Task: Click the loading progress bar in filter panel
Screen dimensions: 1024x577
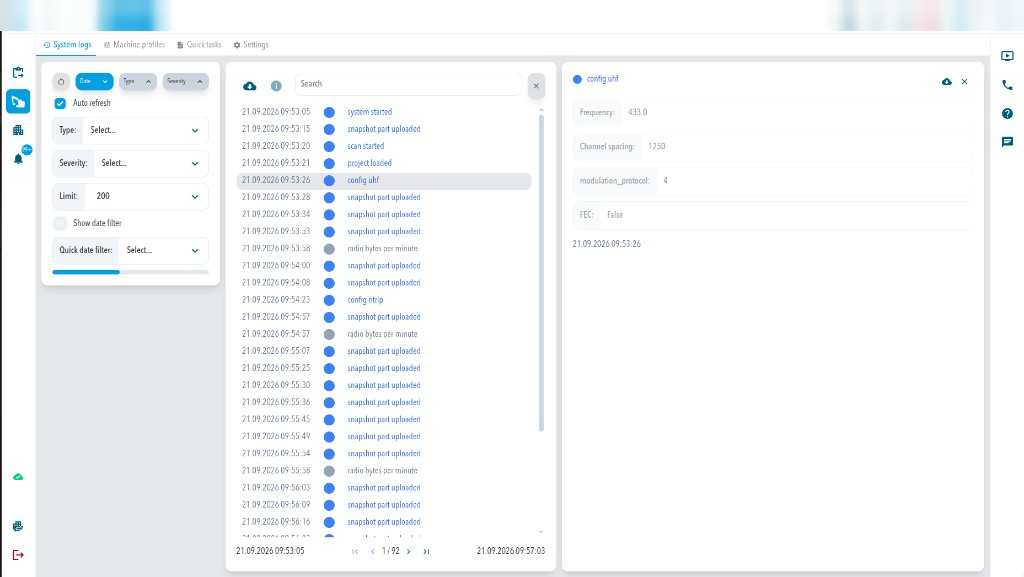Action: click(130, 272)
